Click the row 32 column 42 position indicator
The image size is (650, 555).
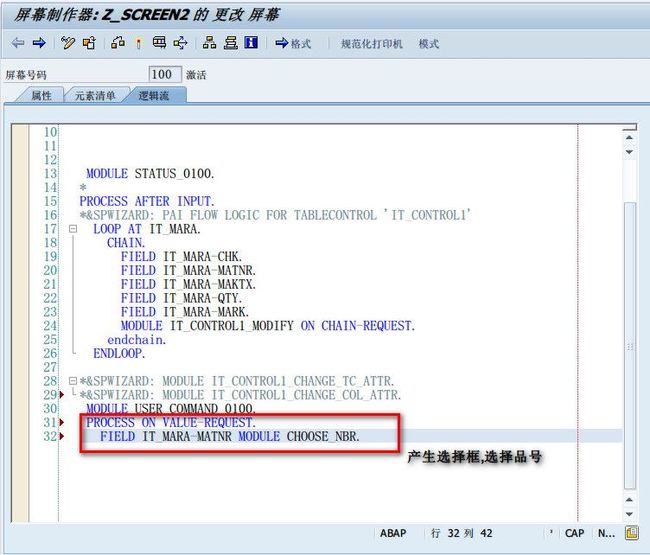461,533
